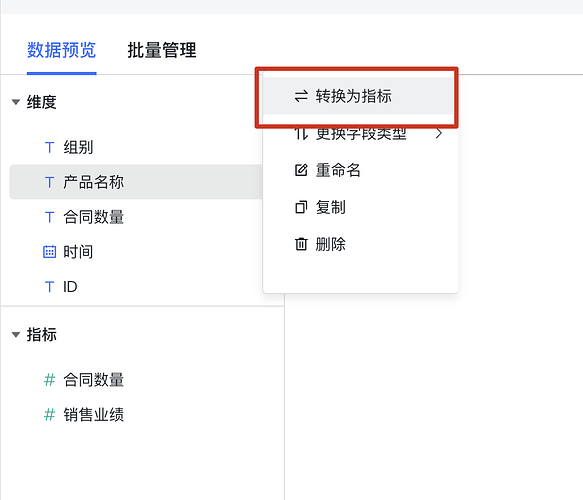This screenshot has width=583, height=500.
Task: Click the text type icon beside ID
Action: 49,287
